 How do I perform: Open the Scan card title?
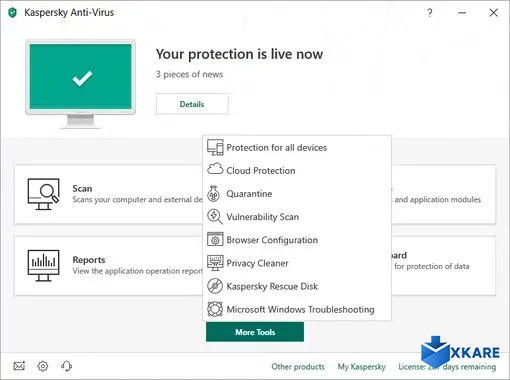click(82, 188)
